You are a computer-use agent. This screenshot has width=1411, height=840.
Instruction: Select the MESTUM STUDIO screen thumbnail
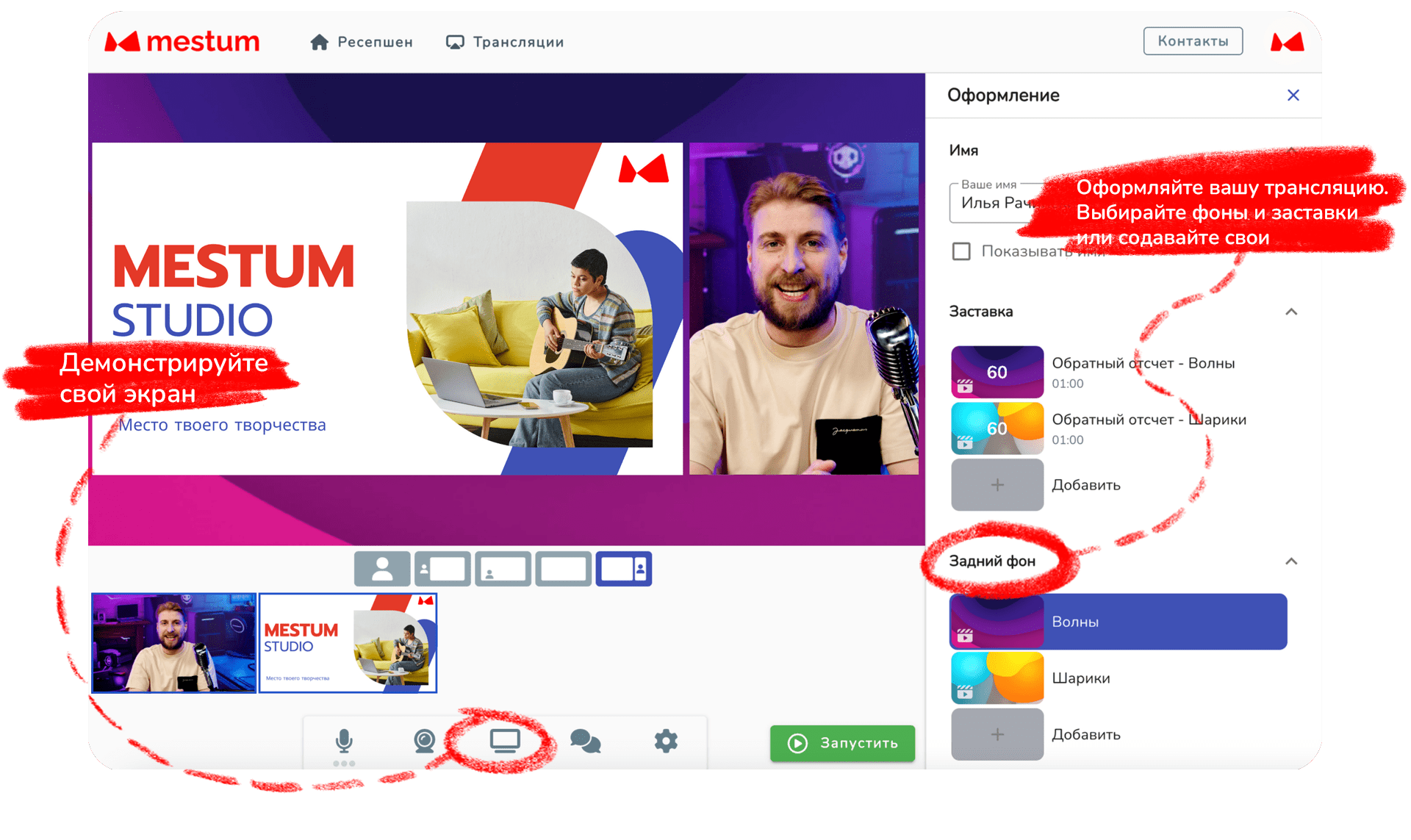(x=348, y=643)
